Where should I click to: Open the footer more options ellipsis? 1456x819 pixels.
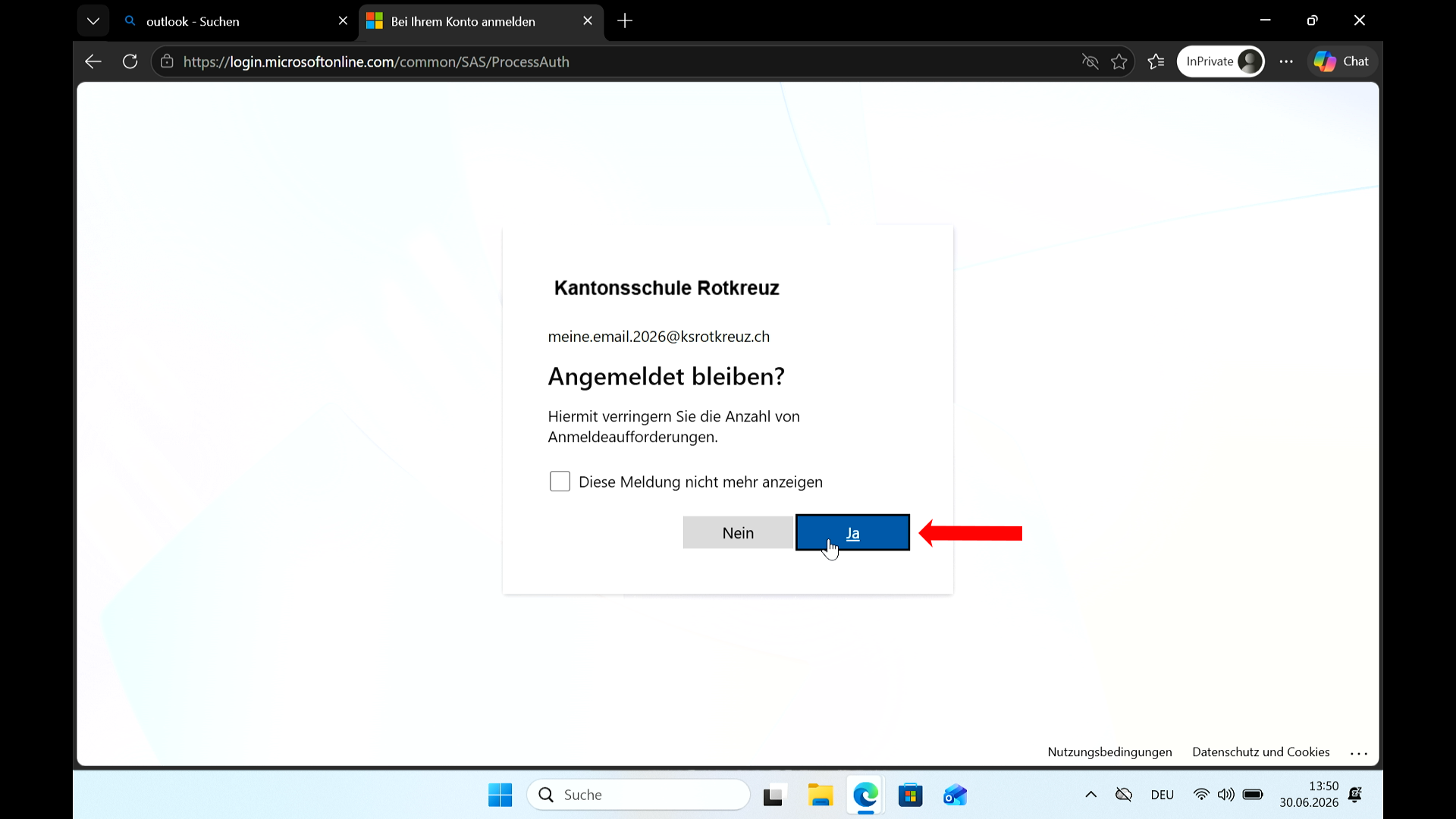pos(1359,753)
